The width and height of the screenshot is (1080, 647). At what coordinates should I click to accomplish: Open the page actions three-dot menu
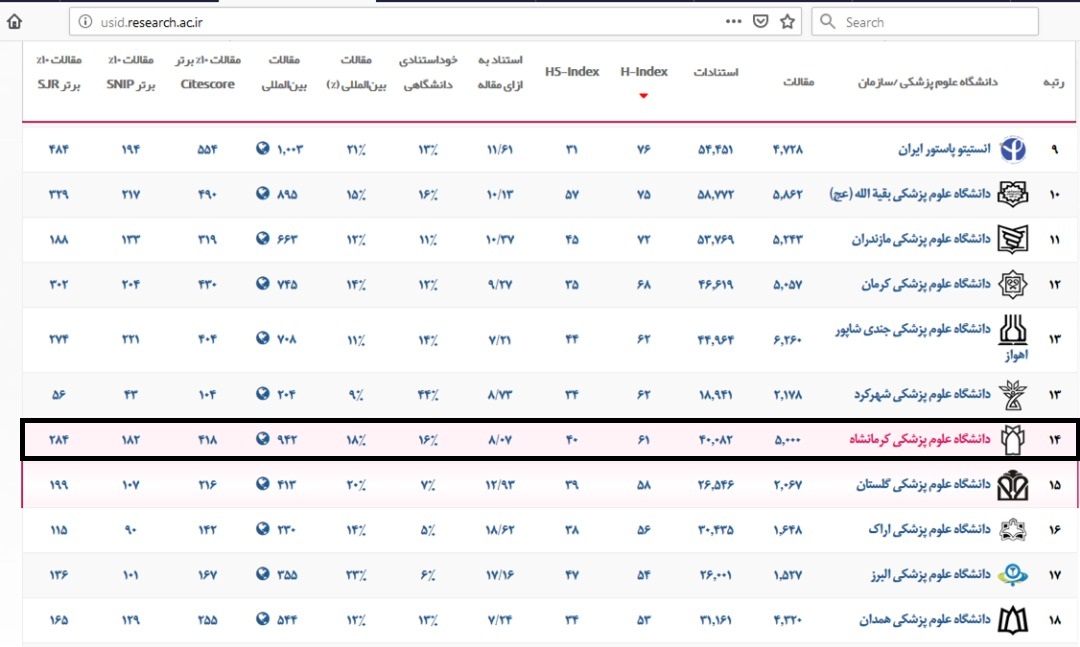tap(733, 21)
